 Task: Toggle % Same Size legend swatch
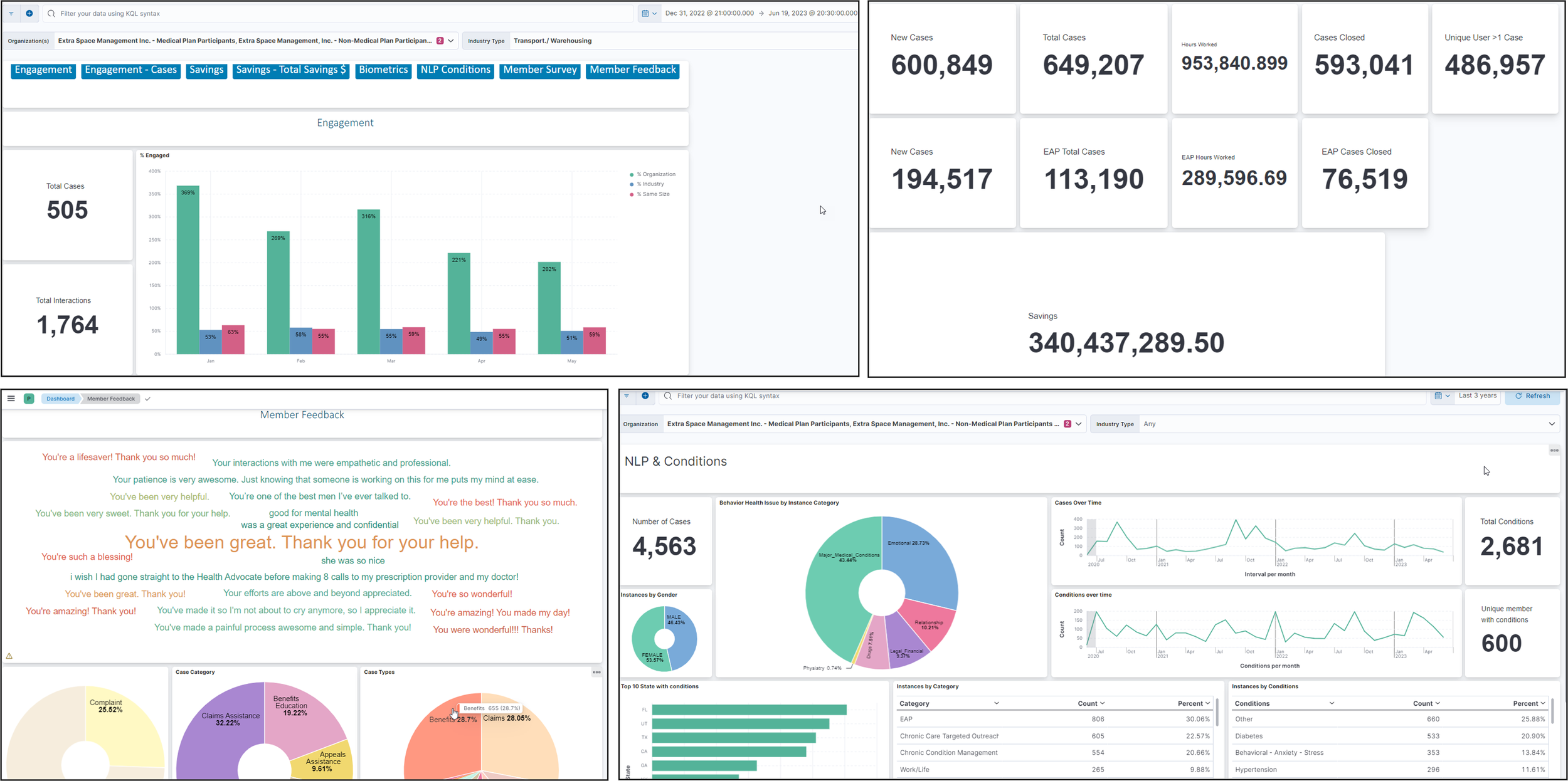point(632,194)
